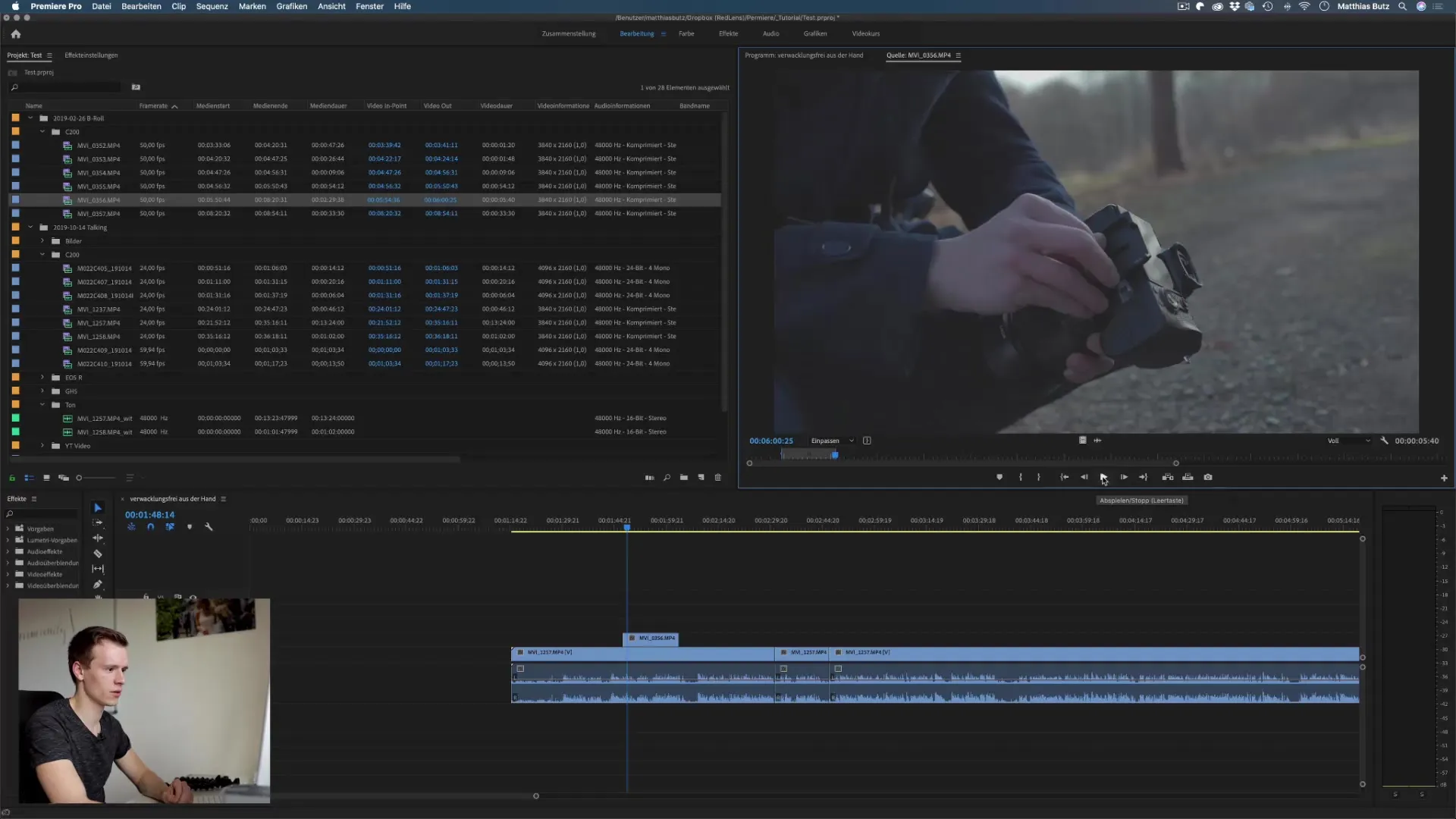Screen dimensions: 1456x819
Task: Click automate to sequence icon
Action: [x=649, y=478]
